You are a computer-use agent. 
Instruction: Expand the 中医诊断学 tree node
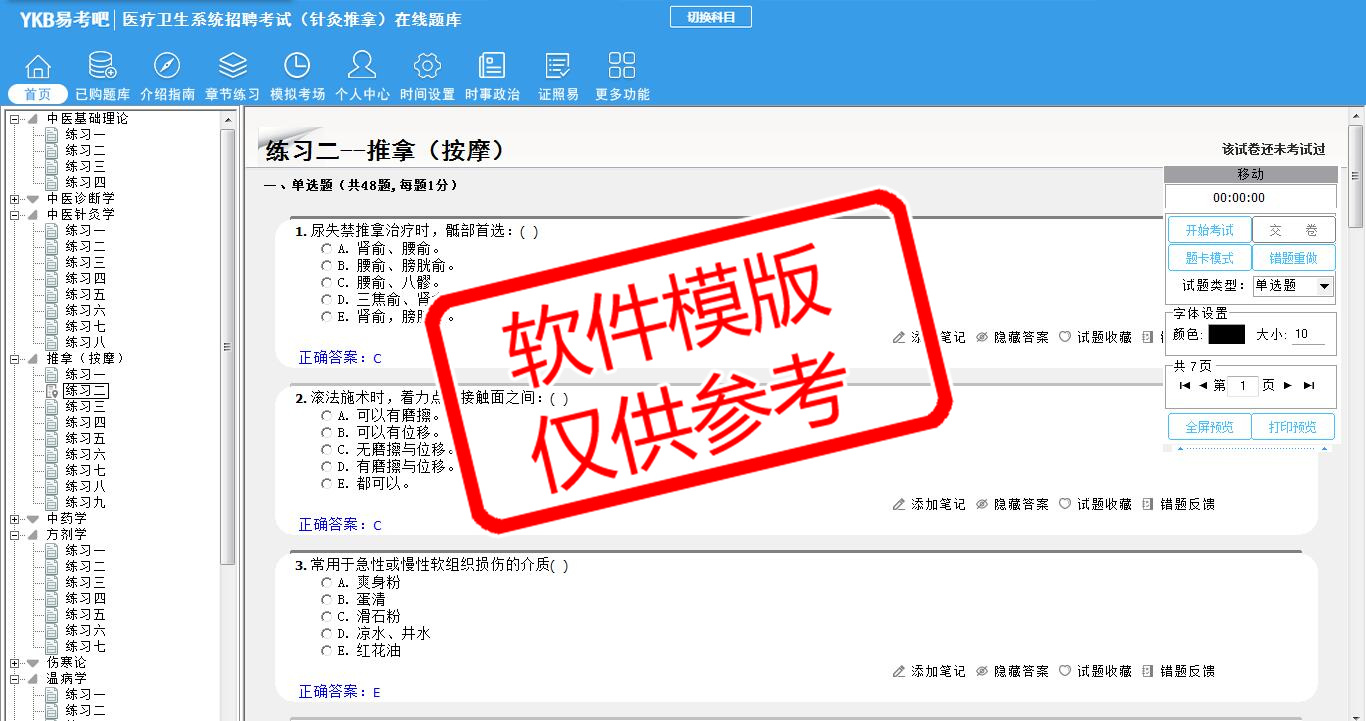[15, 198]
